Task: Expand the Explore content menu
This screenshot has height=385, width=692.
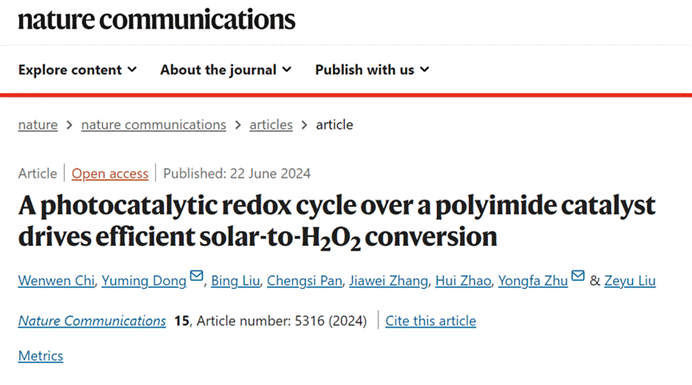Action: click(x=78, y=70)
